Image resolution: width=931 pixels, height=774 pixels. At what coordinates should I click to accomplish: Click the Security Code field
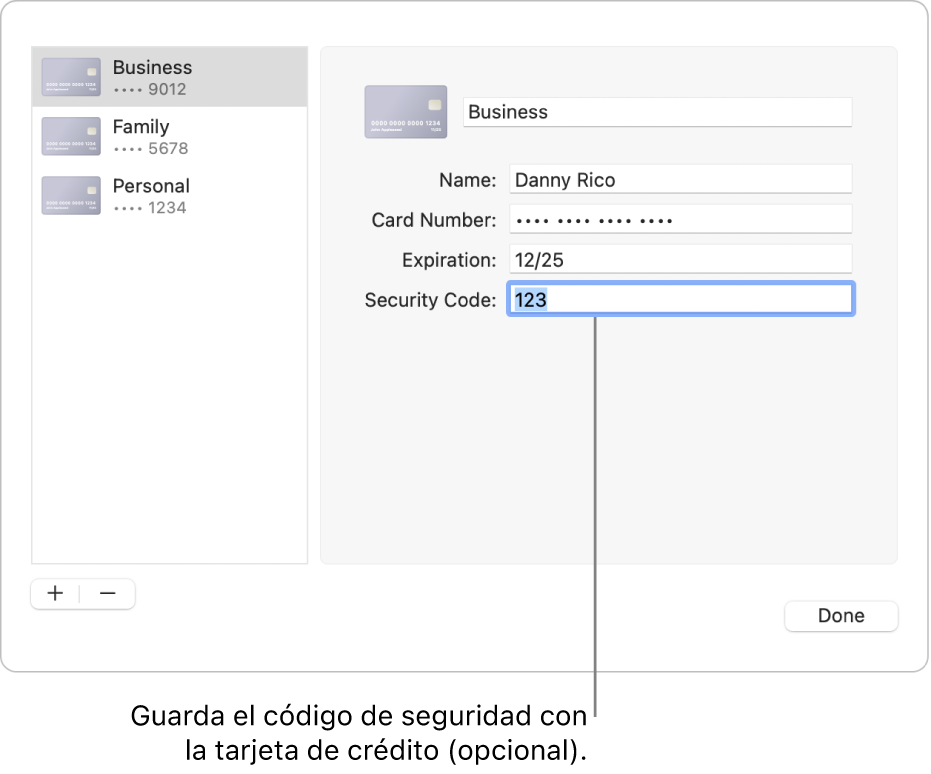click(680, 298)
